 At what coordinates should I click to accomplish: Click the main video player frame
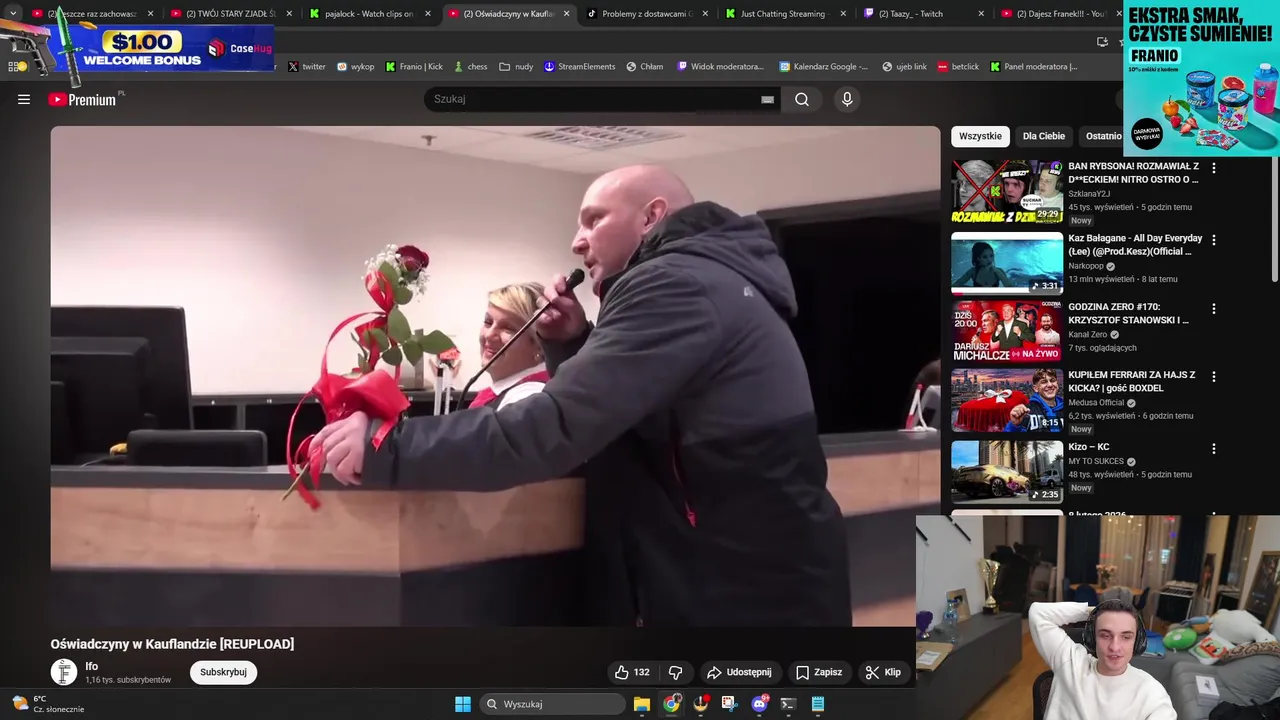[x=496, y=376]
